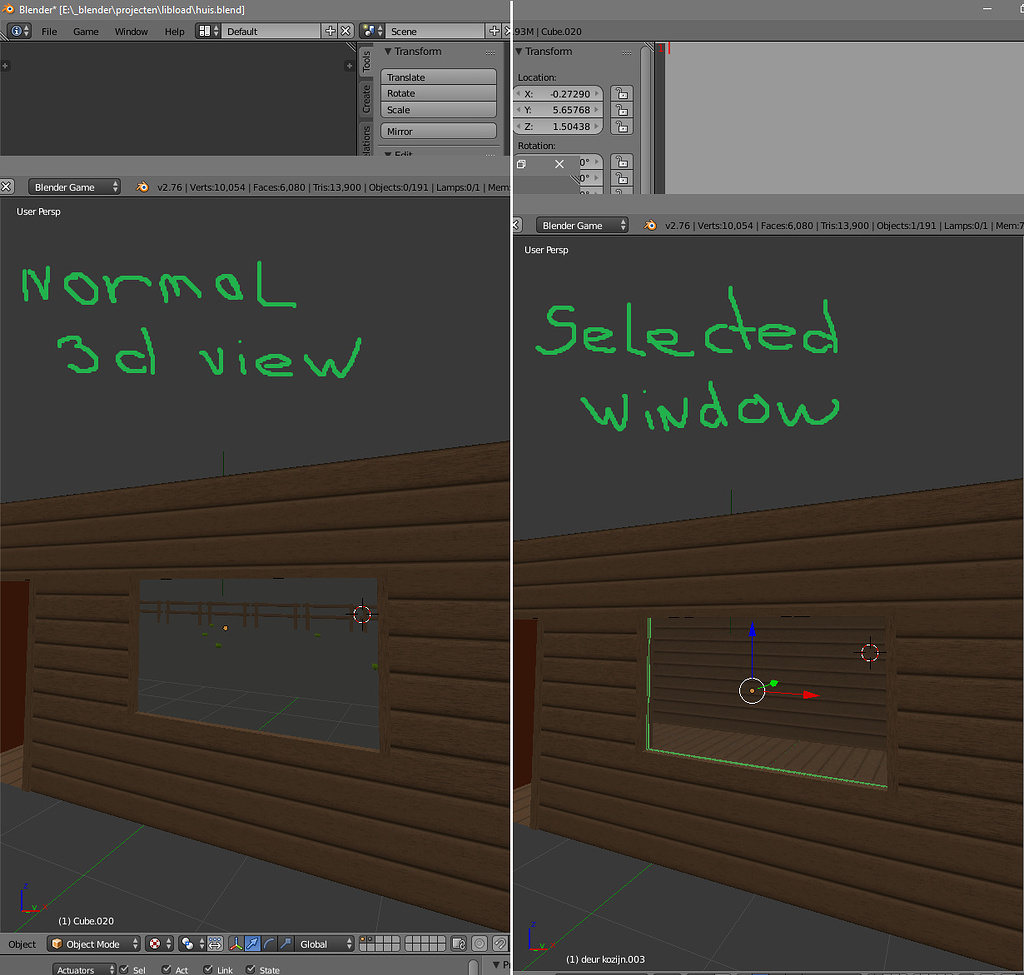Switch to the Create tab
1024x975 pixels.
[366, 98]
